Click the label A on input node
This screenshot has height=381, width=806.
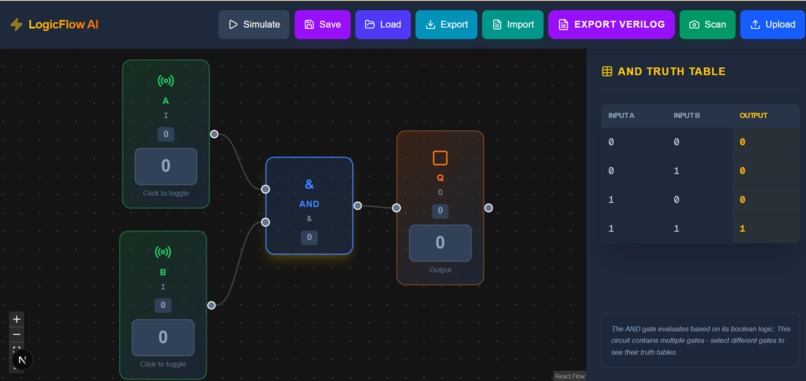pos(166,101)
